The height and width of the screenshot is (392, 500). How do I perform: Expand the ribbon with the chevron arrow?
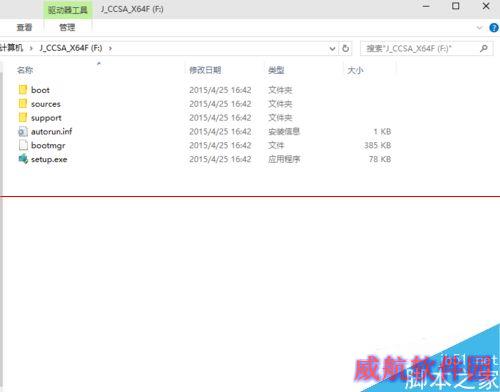click(479, 28)
